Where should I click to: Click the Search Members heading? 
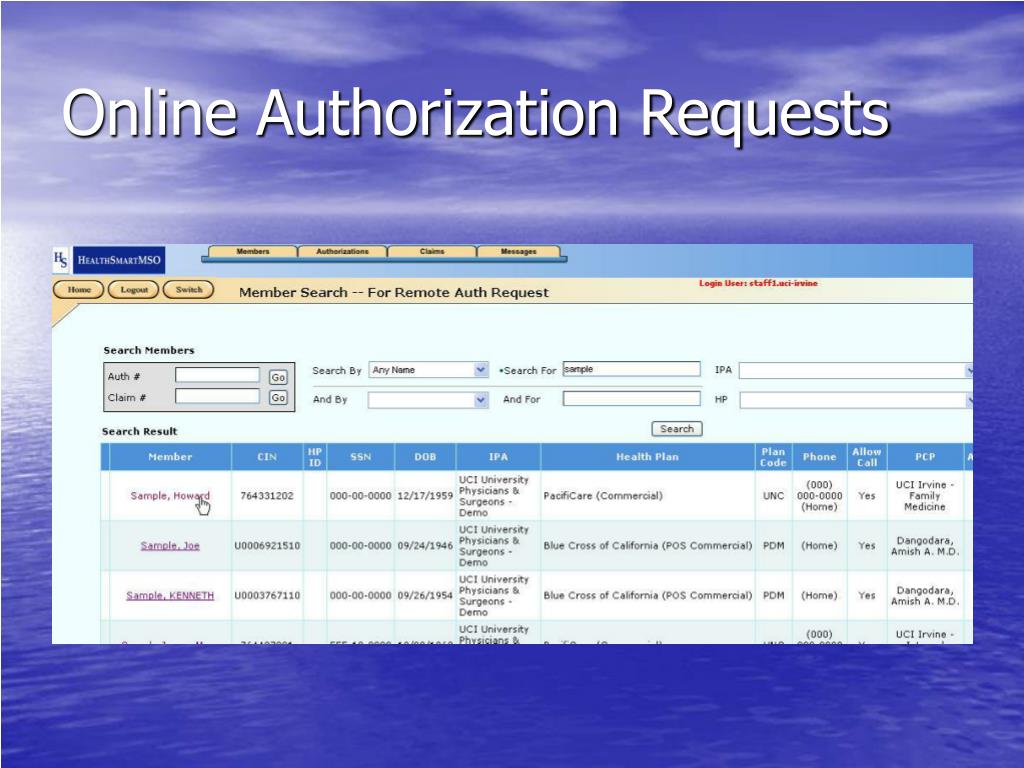click(149, 351)
